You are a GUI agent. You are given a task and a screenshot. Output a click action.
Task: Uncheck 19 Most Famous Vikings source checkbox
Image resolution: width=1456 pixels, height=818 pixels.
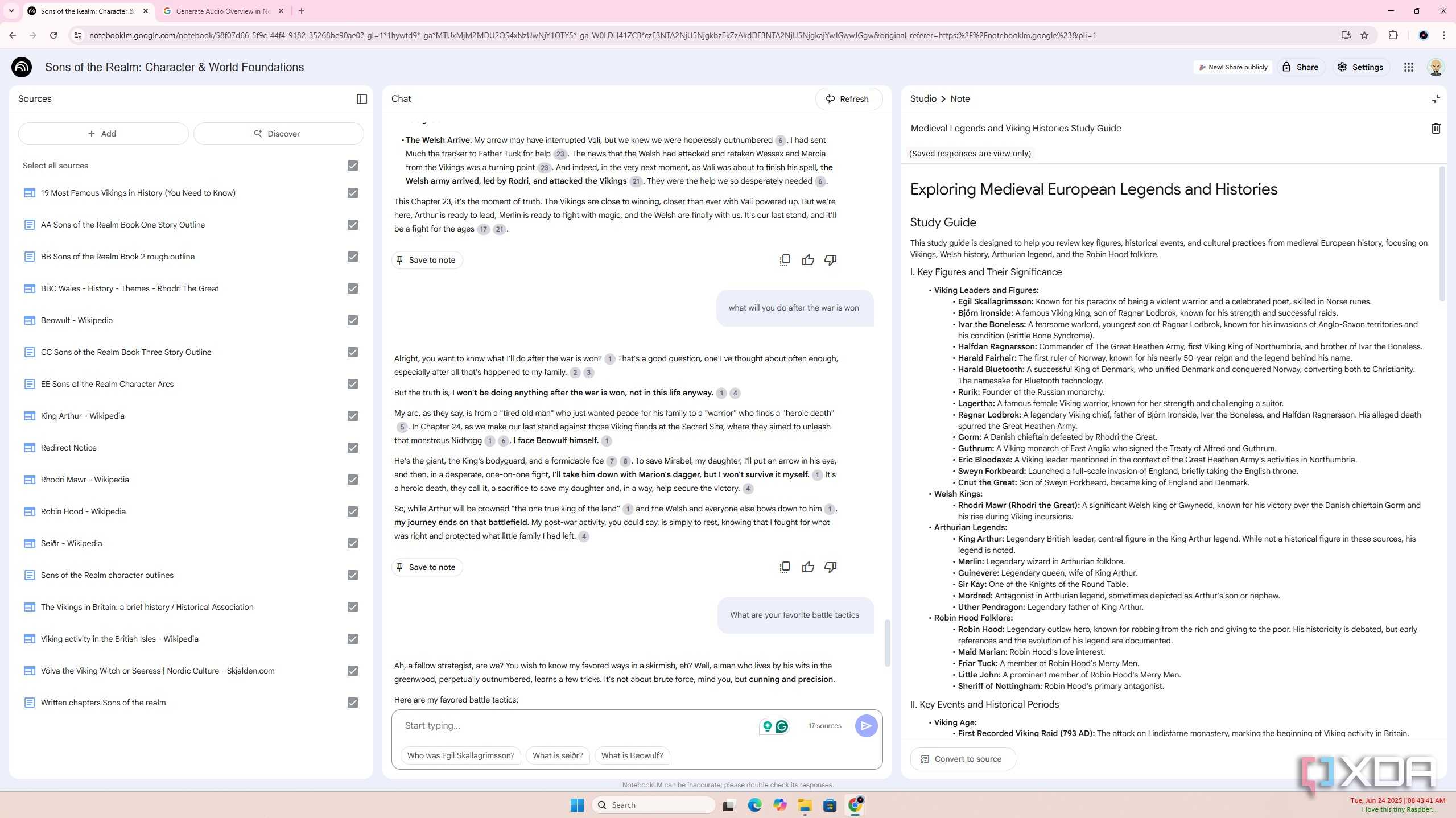353,193
